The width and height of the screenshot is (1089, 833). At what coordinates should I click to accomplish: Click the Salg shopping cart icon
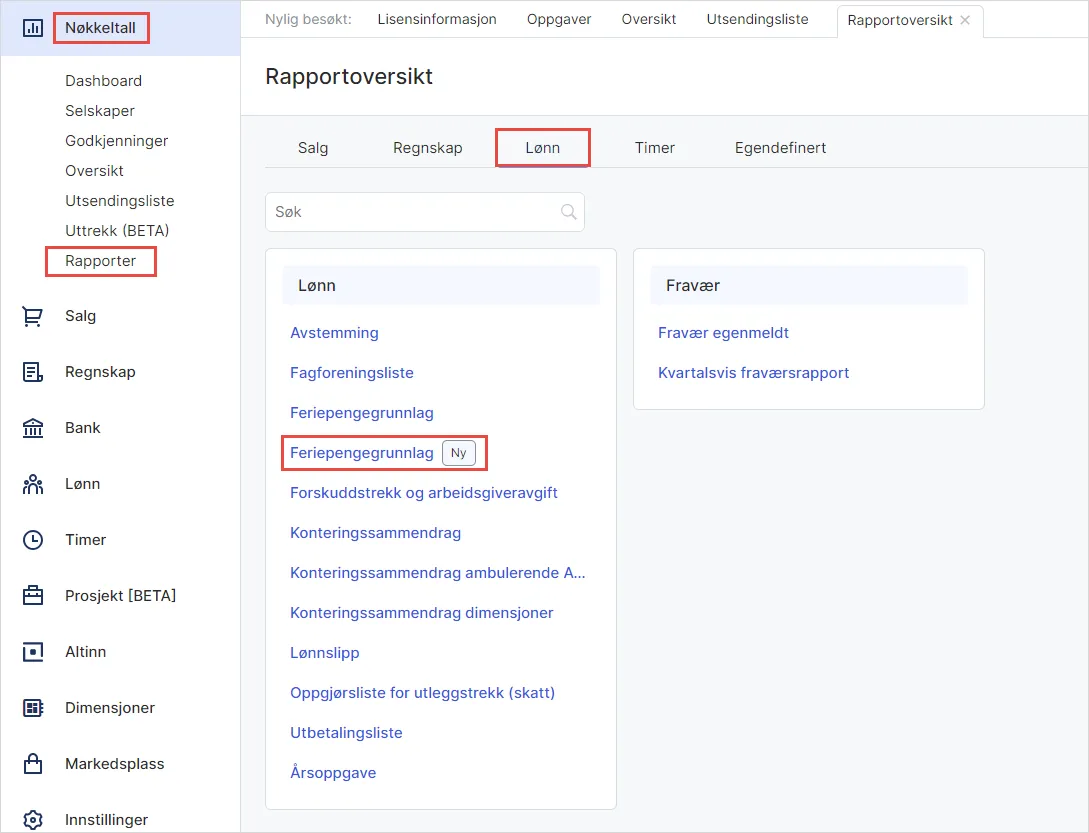[x=33, y=316]
